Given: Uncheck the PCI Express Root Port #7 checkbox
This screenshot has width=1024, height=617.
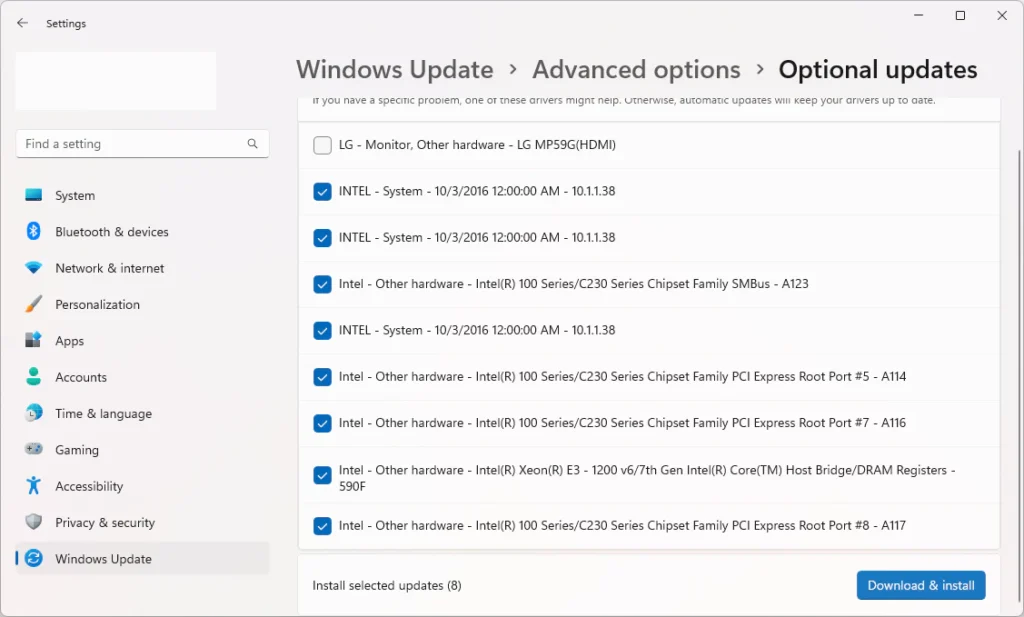Looking at the screenshot, I should point(322,423).
